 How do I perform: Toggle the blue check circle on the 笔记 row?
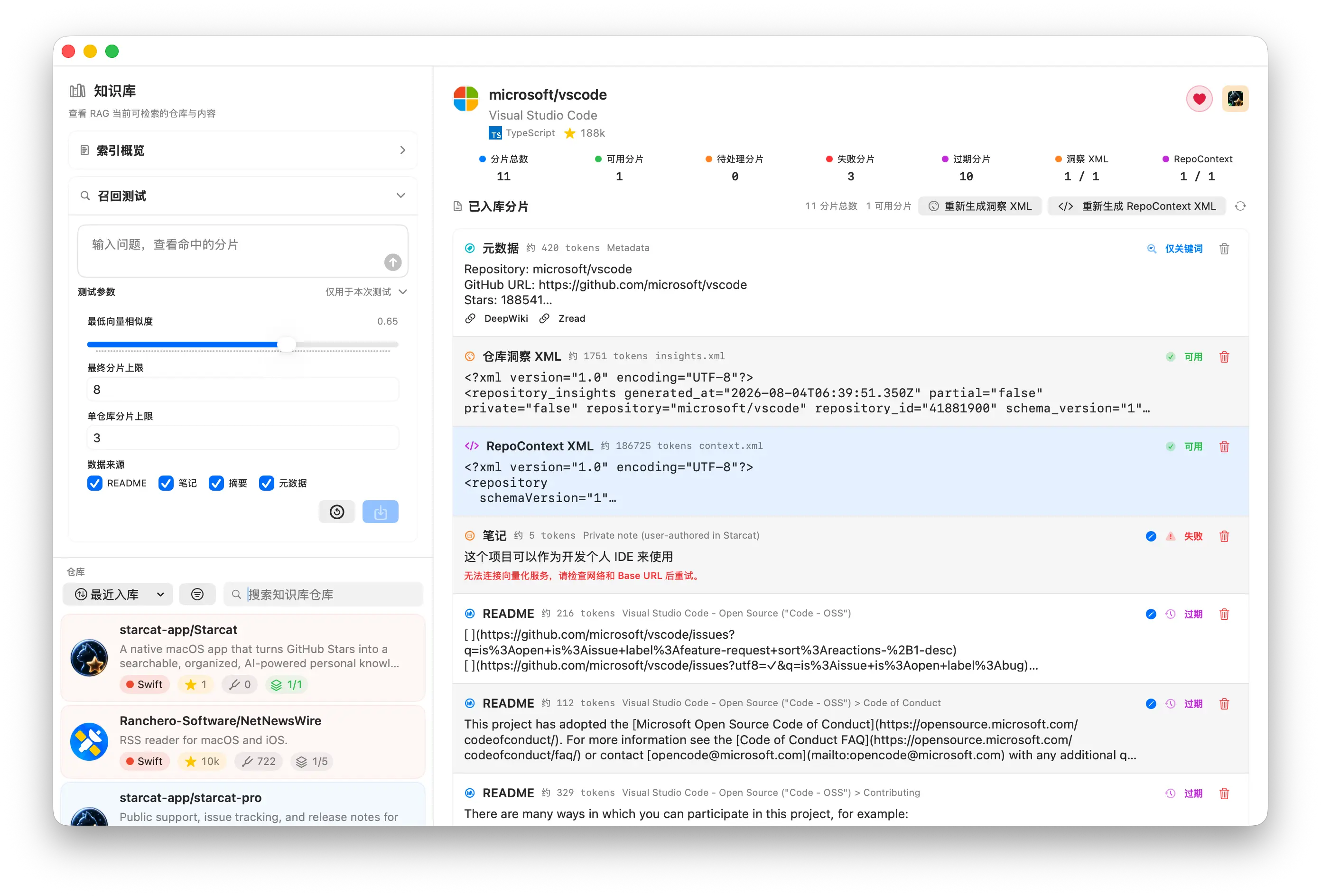pyautogui.click(x=1151, y=536)
